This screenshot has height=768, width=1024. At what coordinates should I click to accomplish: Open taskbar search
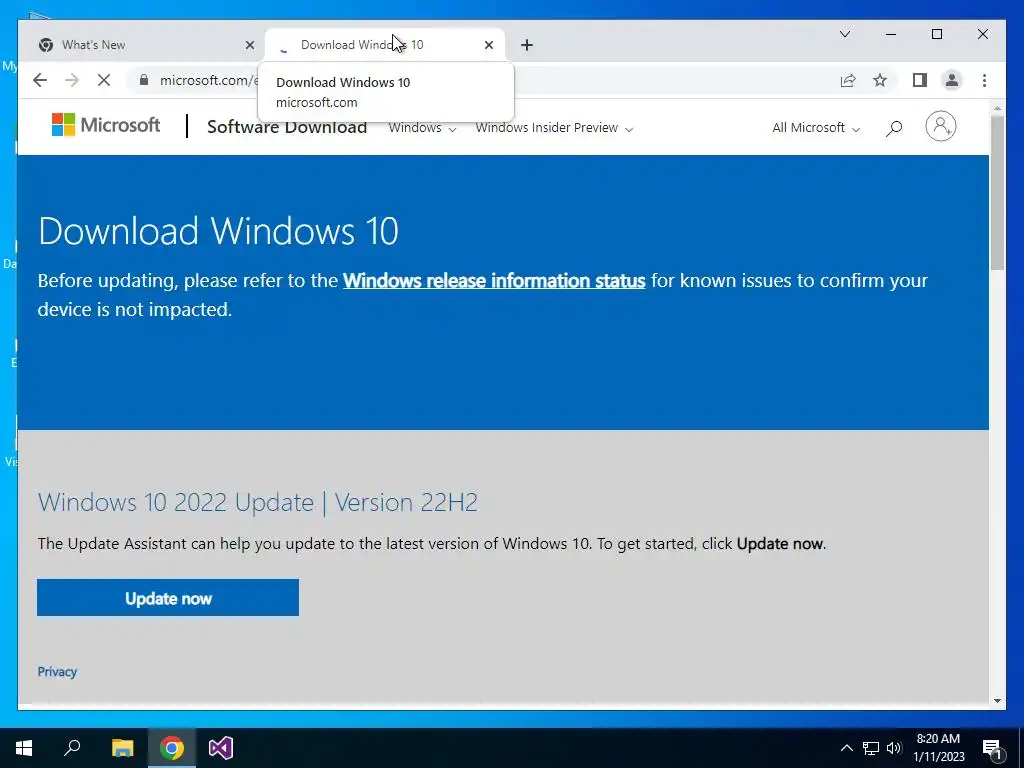[72, 748]
